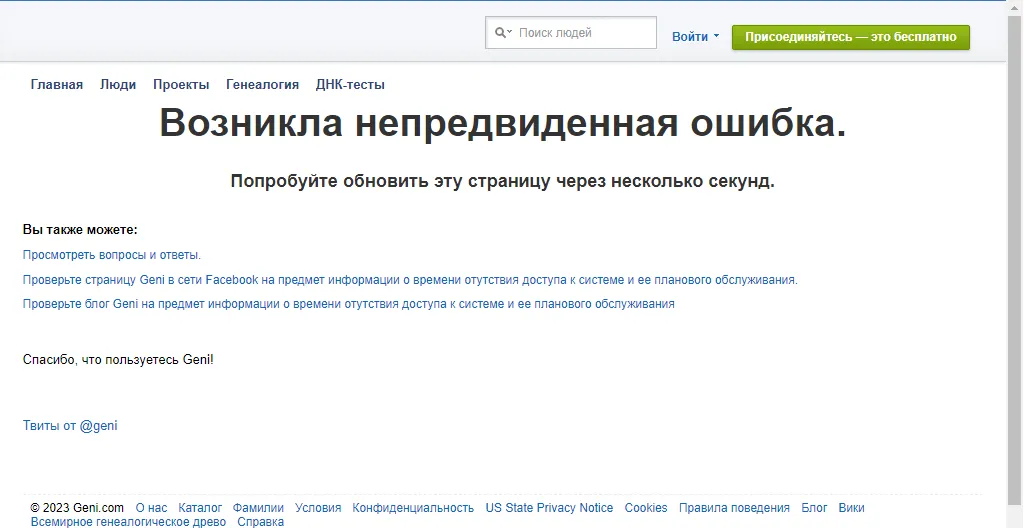This screenshot has height=528, width=1024.
Task: Open the Войти login dropdown
Action: point(696,37)
